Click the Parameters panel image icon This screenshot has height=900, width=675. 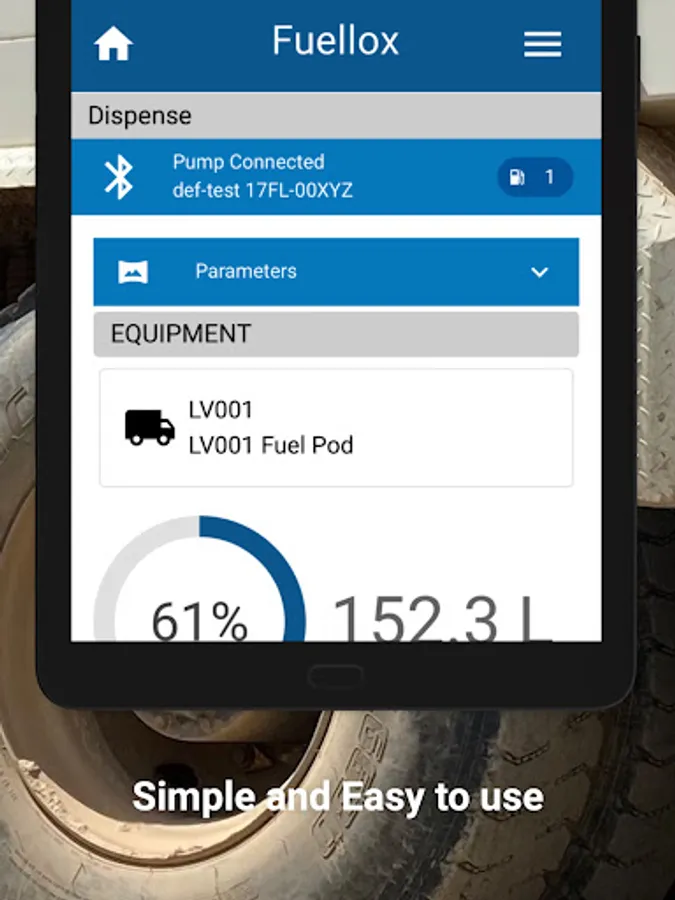[133, 271]
